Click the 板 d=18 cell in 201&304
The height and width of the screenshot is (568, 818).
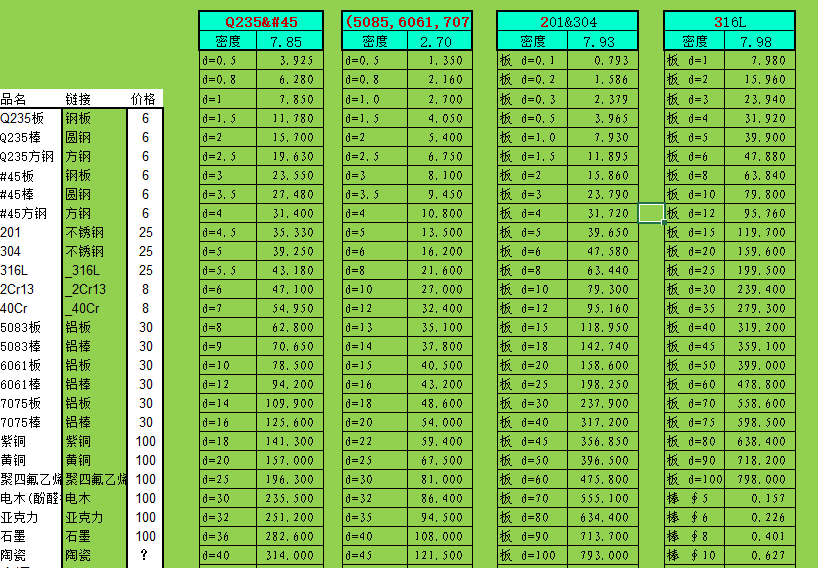tap(532, 347)
